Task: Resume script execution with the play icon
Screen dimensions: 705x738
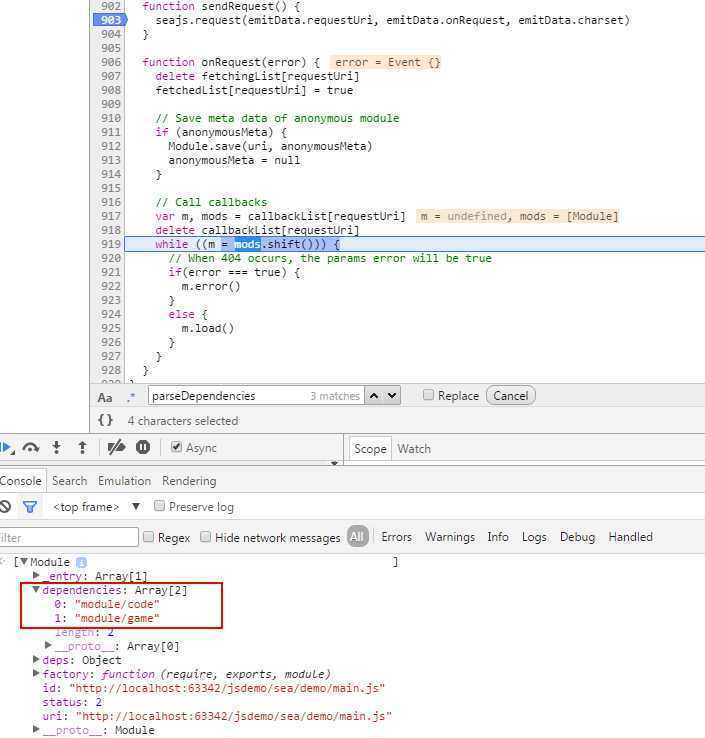Action: point(7,448)
